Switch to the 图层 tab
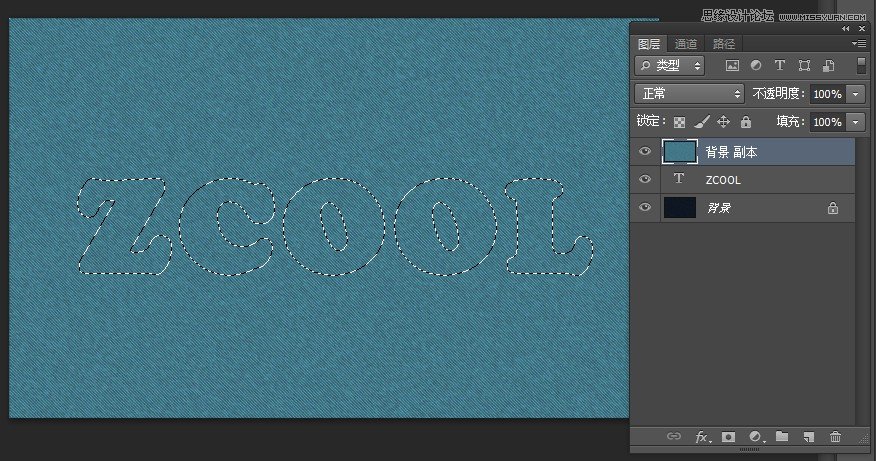 tap(649, 44)
